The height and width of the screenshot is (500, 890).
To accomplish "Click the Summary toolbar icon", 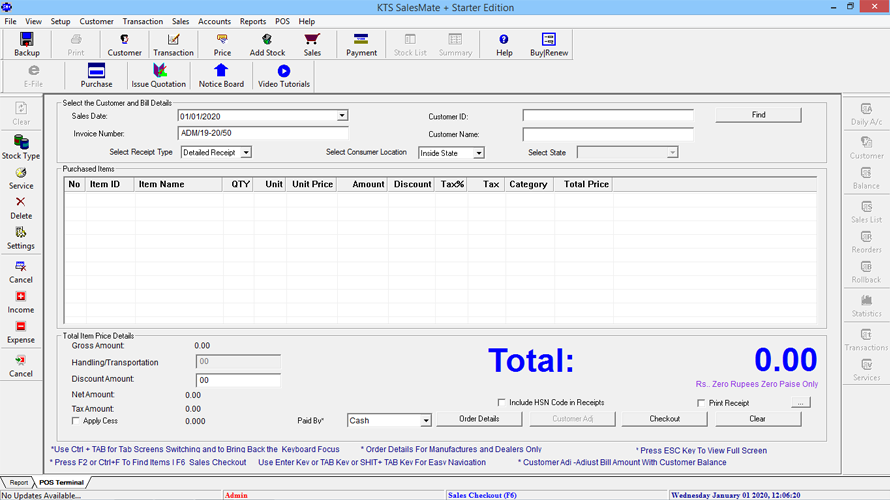I will 455,44.
